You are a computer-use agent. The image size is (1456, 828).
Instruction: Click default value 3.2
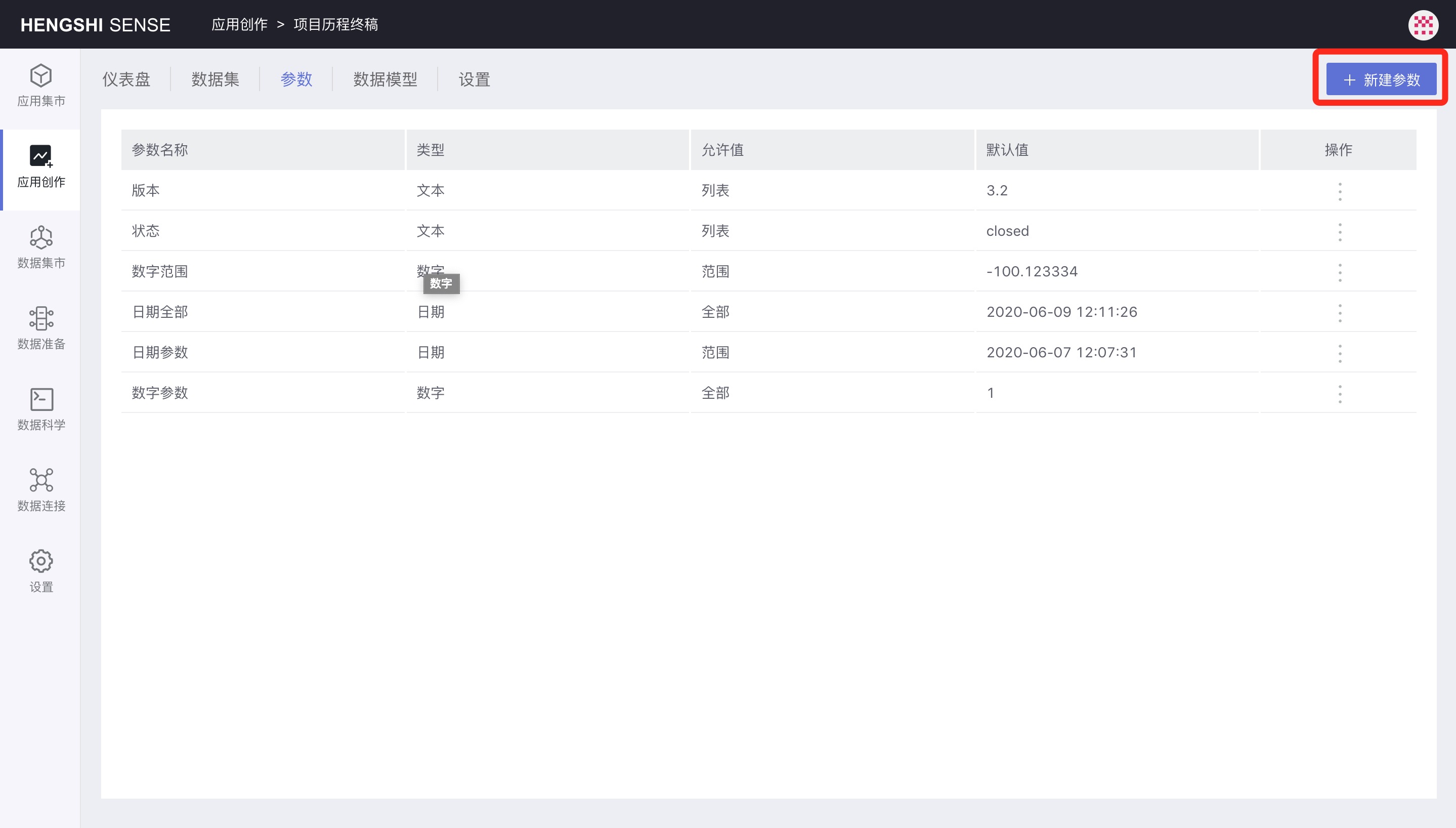(x=997, y=190)
